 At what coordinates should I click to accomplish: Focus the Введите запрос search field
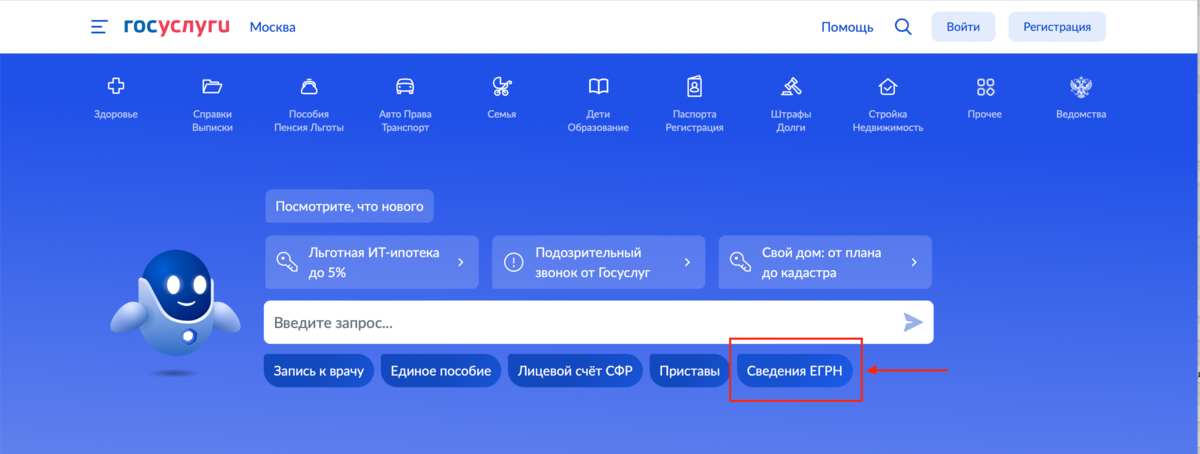[598, 322]
